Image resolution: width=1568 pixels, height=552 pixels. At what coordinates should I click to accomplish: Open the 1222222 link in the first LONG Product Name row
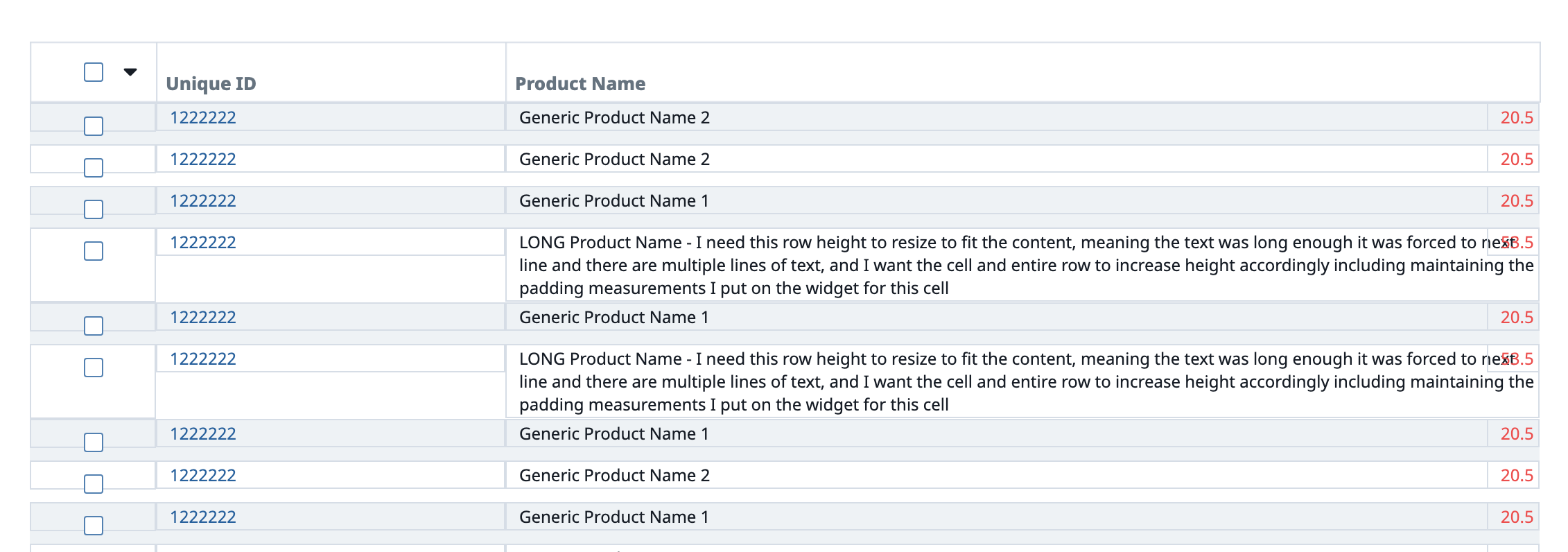click(x=203, y=243)
